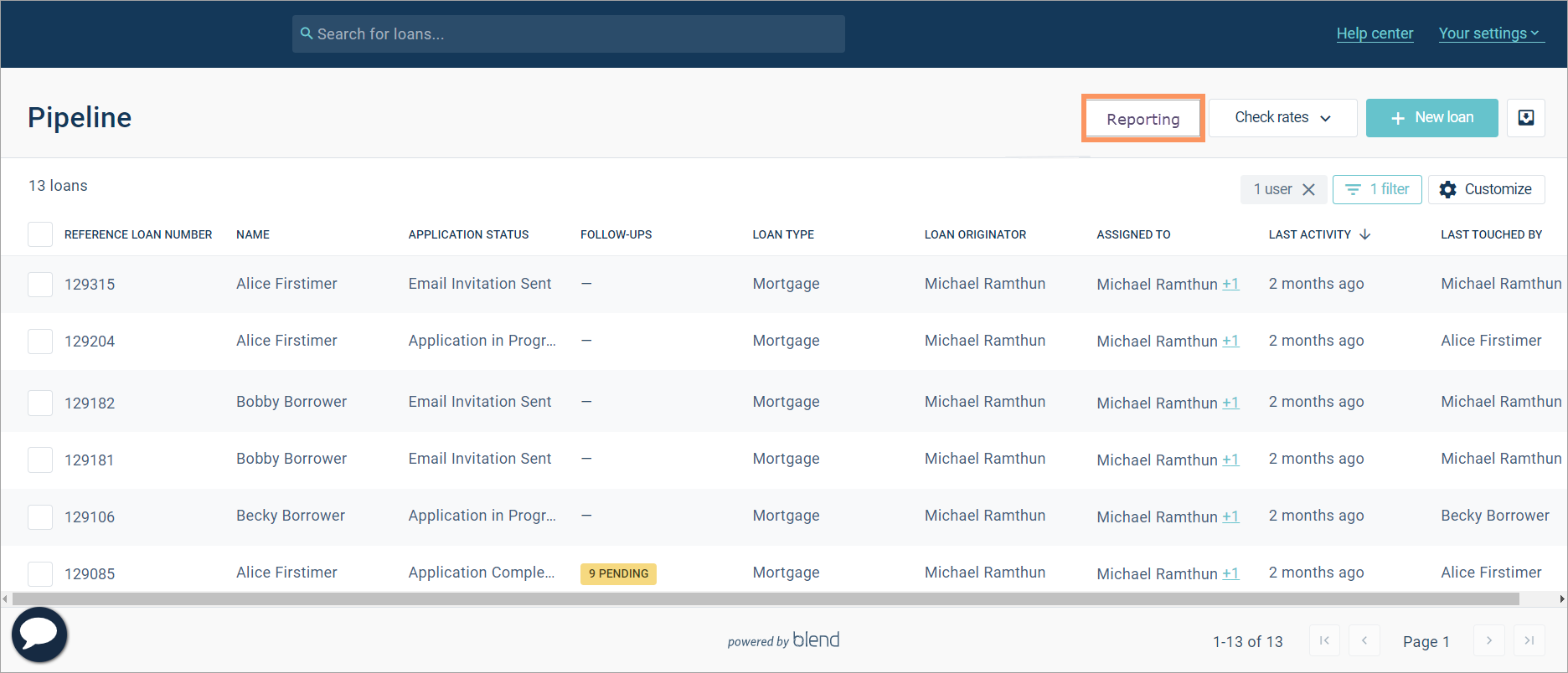Viewport: 1568px width, 673px height.
Task: Click the scrollbar left arrow
Action: [5, 599]
